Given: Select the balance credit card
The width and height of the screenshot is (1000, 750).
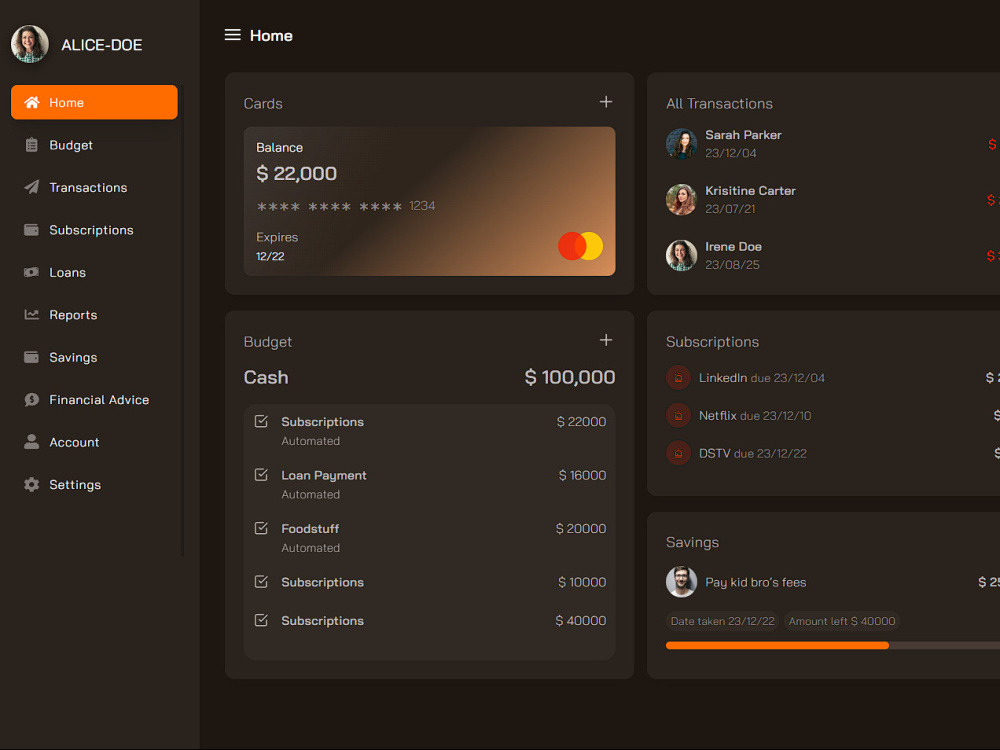Looking at the screenshot, I should [429, 202].
